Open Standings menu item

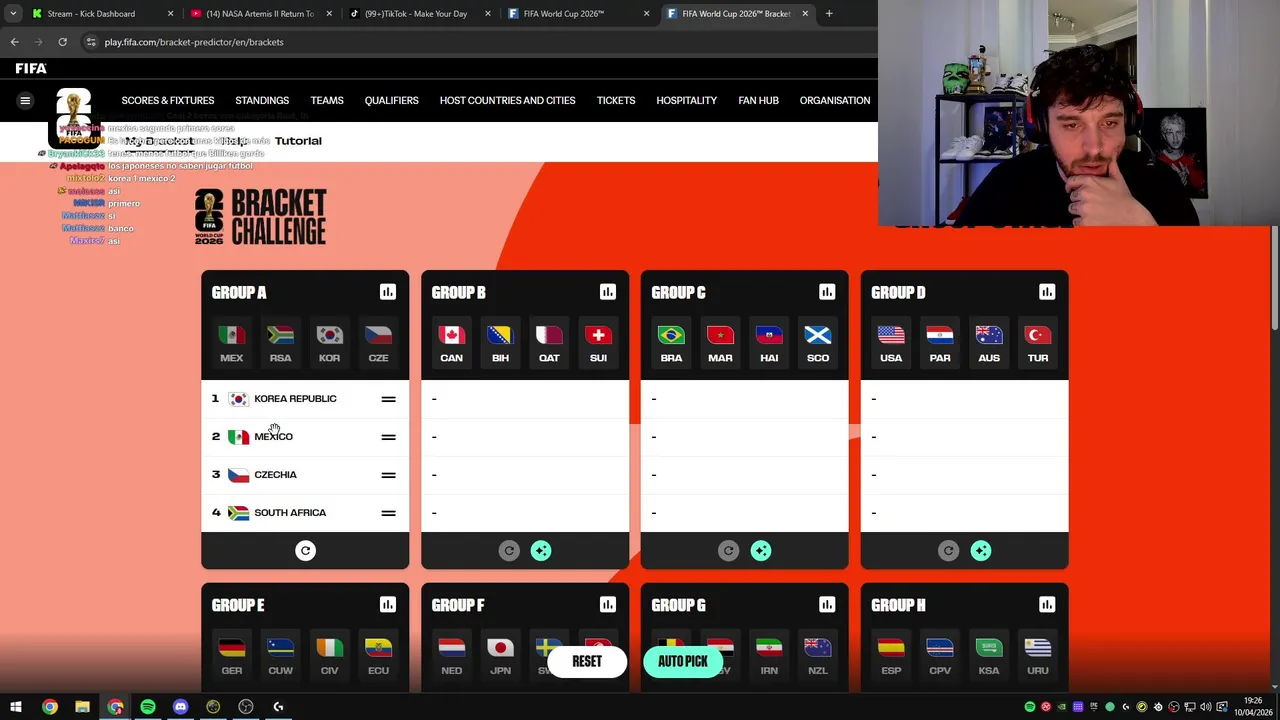pos(262,100)
